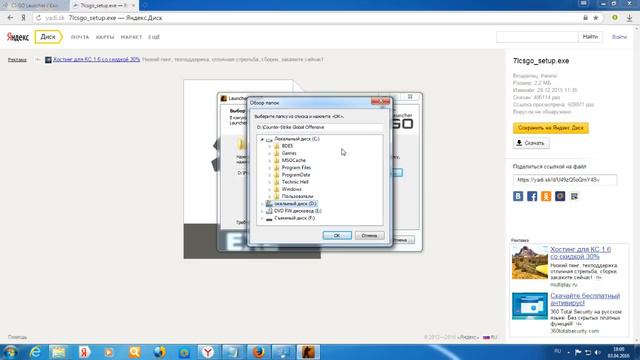Image resolution: width=640 pixels, height=360 pixels.
Task: Click the 360 Total Security ad thumbnail
Action: pyautogui.click(x=530, y=306)
